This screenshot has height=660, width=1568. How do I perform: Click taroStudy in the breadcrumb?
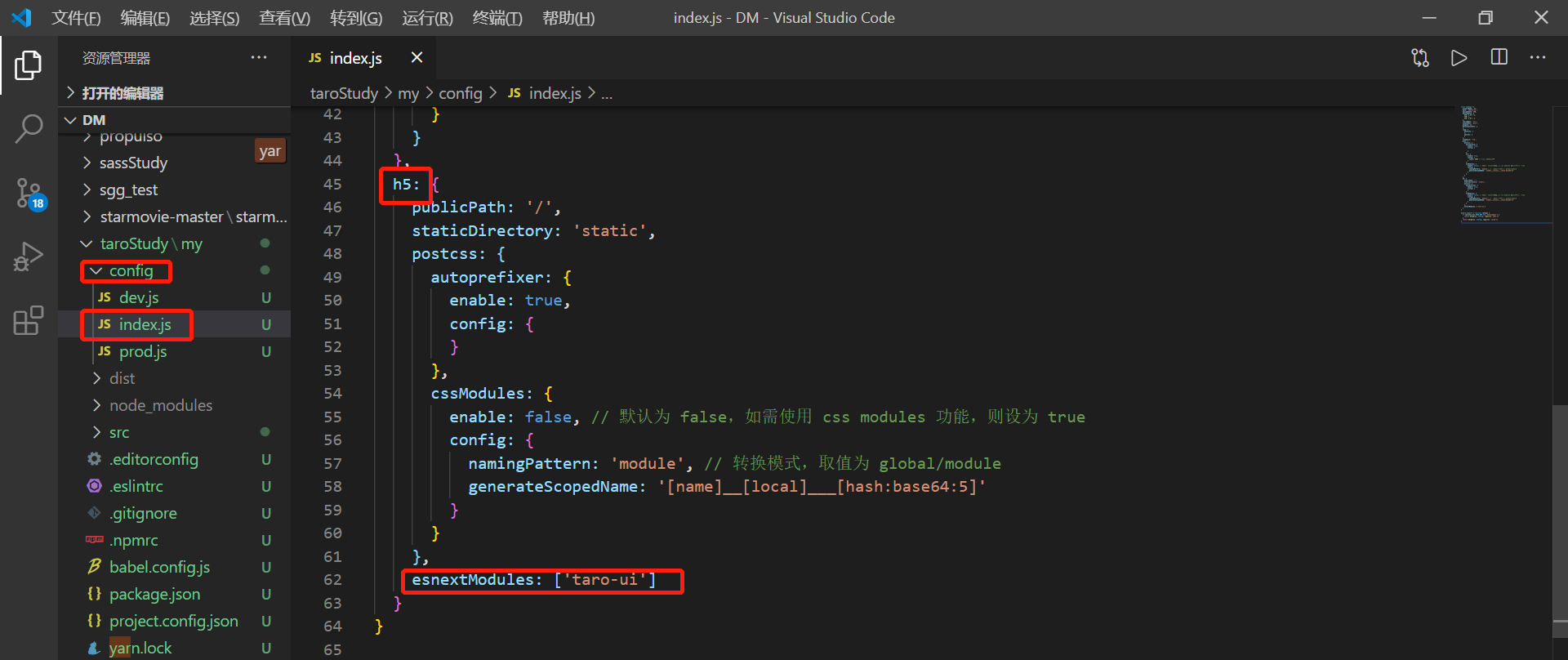pyautogui.click(x=344, y=93)
